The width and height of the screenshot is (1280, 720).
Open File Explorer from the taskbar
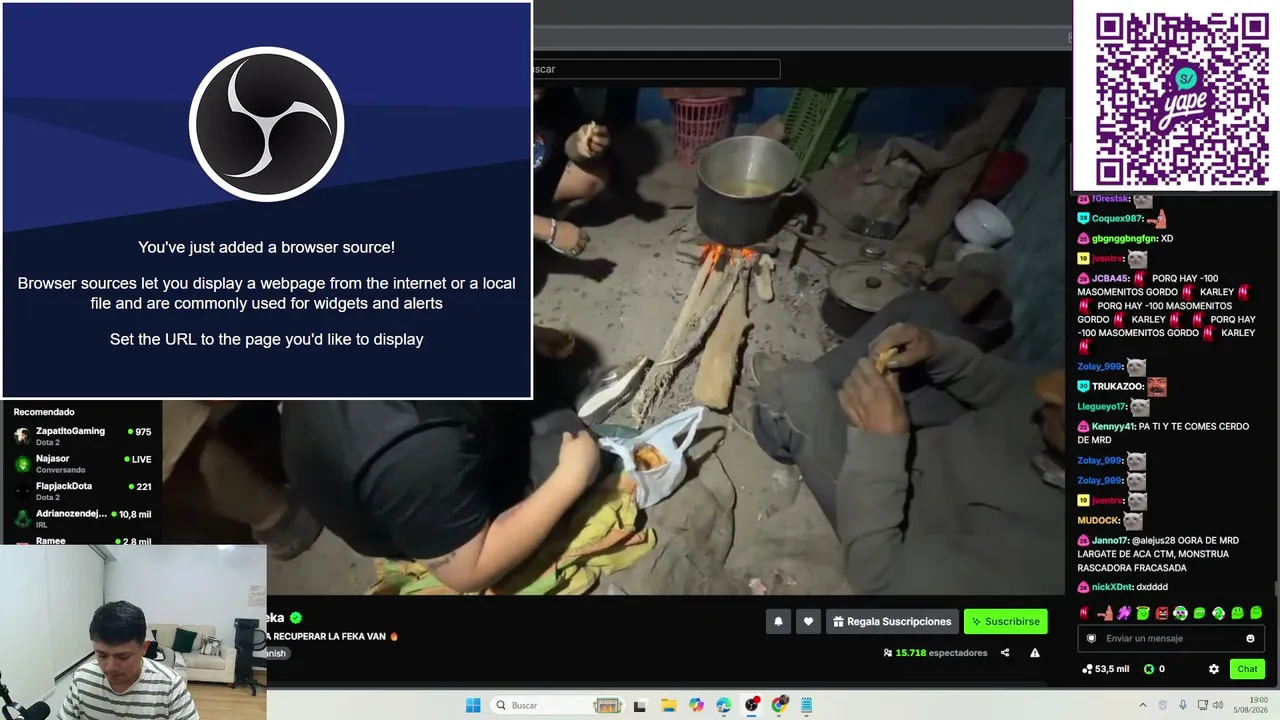pos(669,705)
